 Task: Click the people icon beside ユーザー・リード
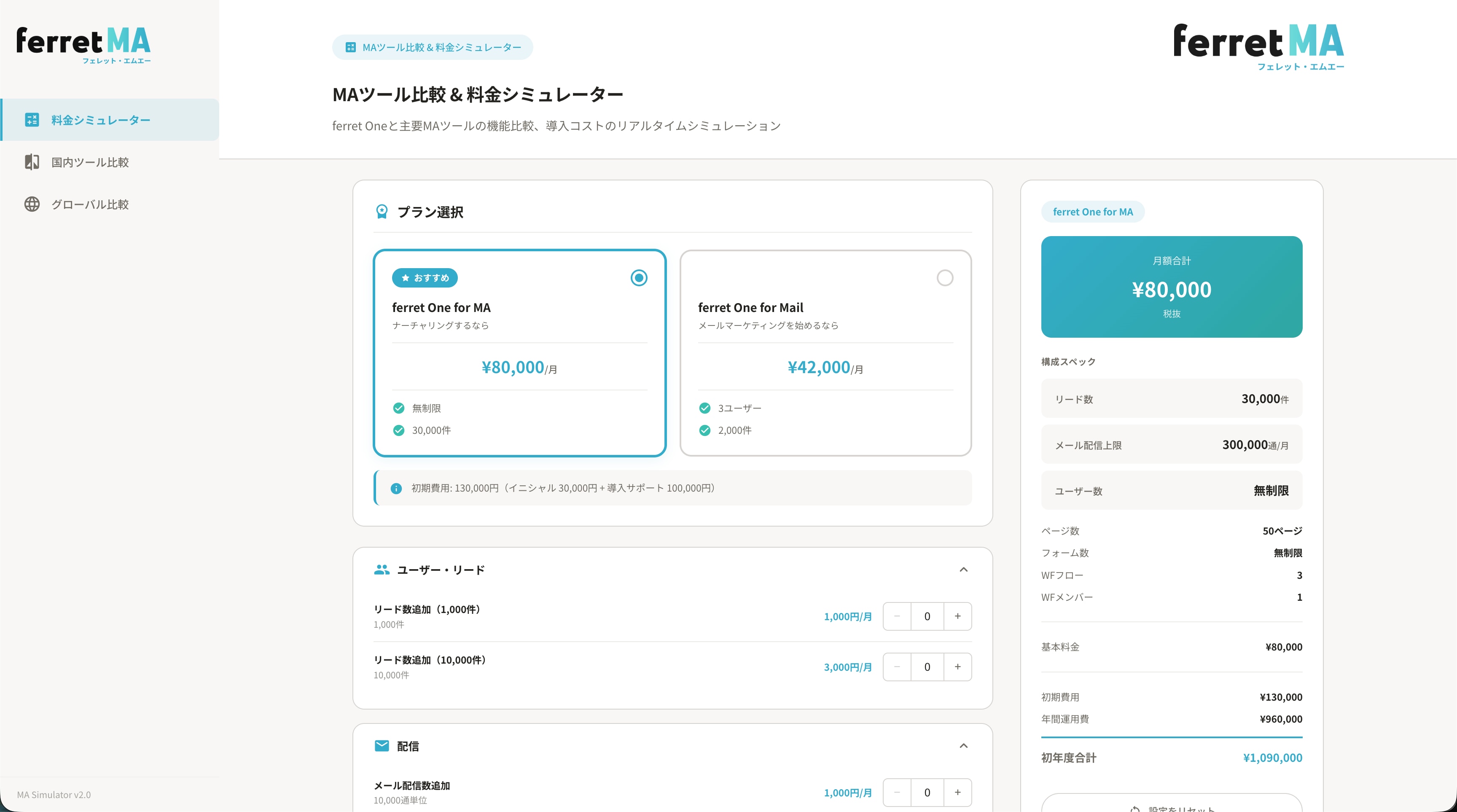pyautogui.click(x=382, y=570)
